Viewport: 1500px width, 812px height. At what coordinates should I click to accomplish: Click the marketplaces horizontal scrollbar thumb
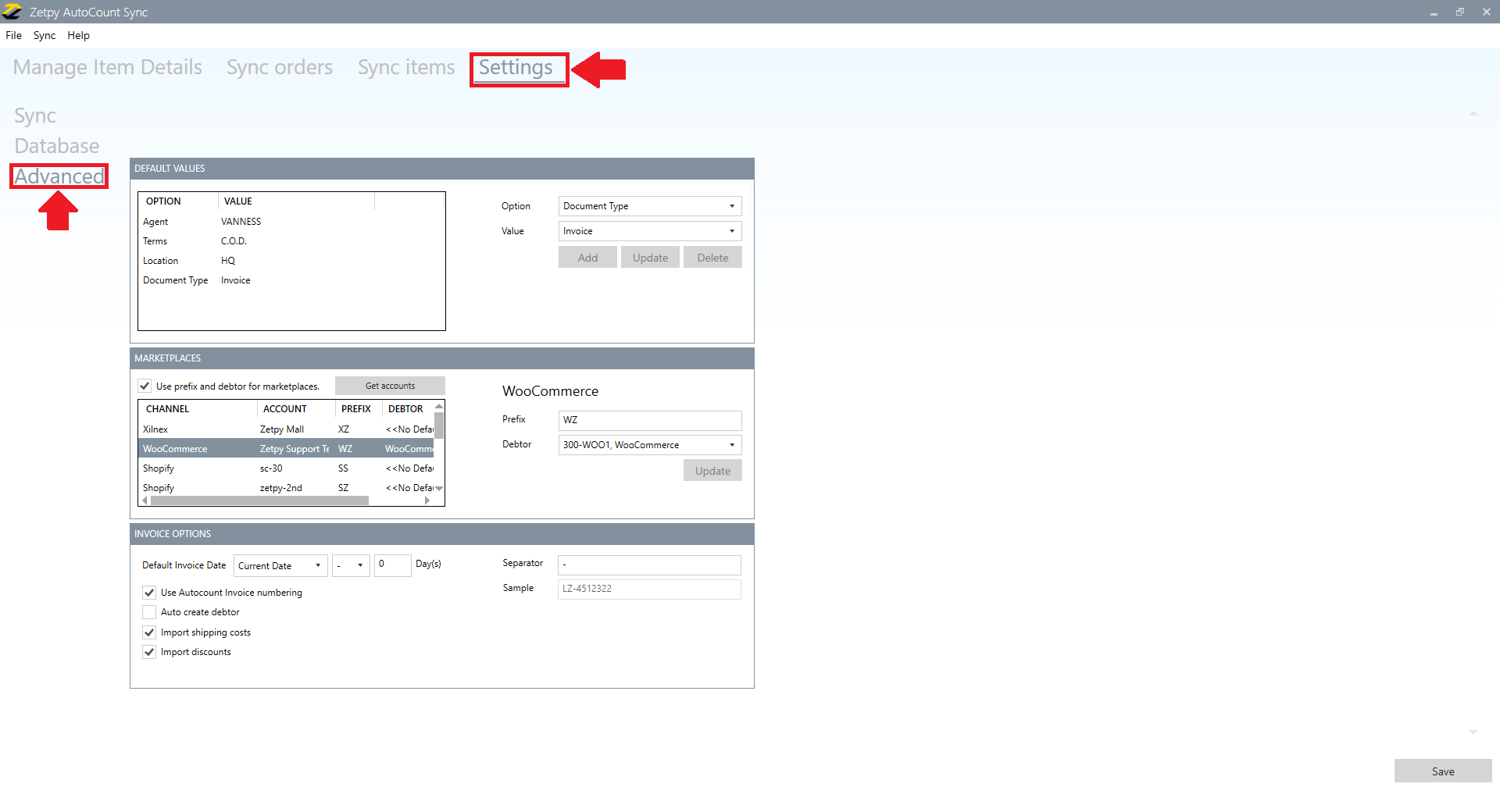259,500
